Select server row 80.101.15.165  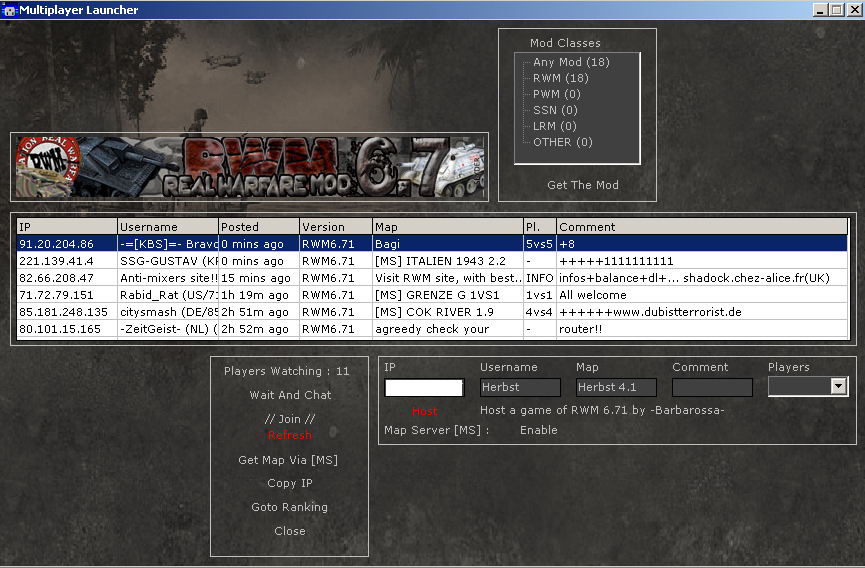coord(432,329)
